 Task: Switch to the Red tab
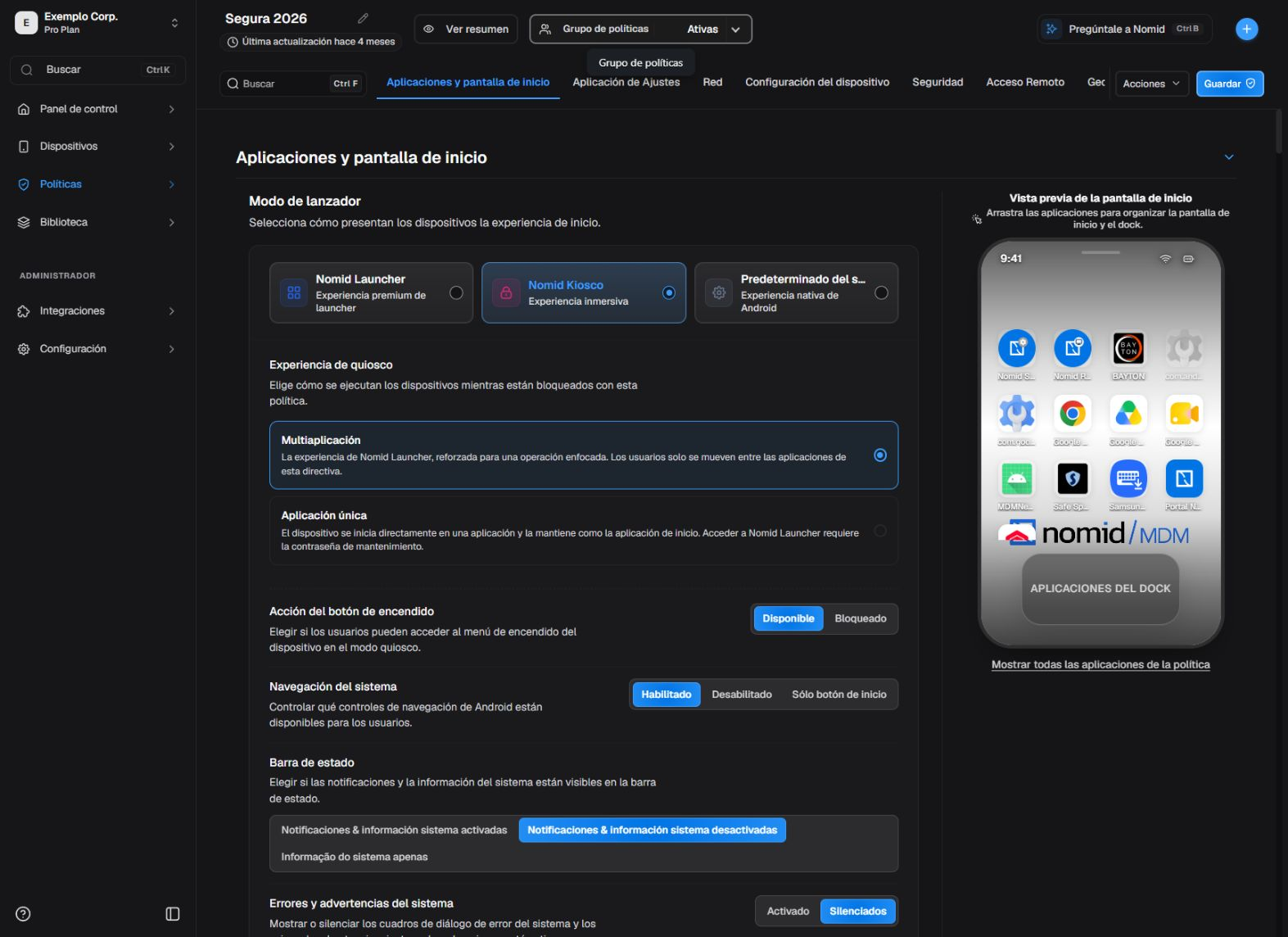712,82
